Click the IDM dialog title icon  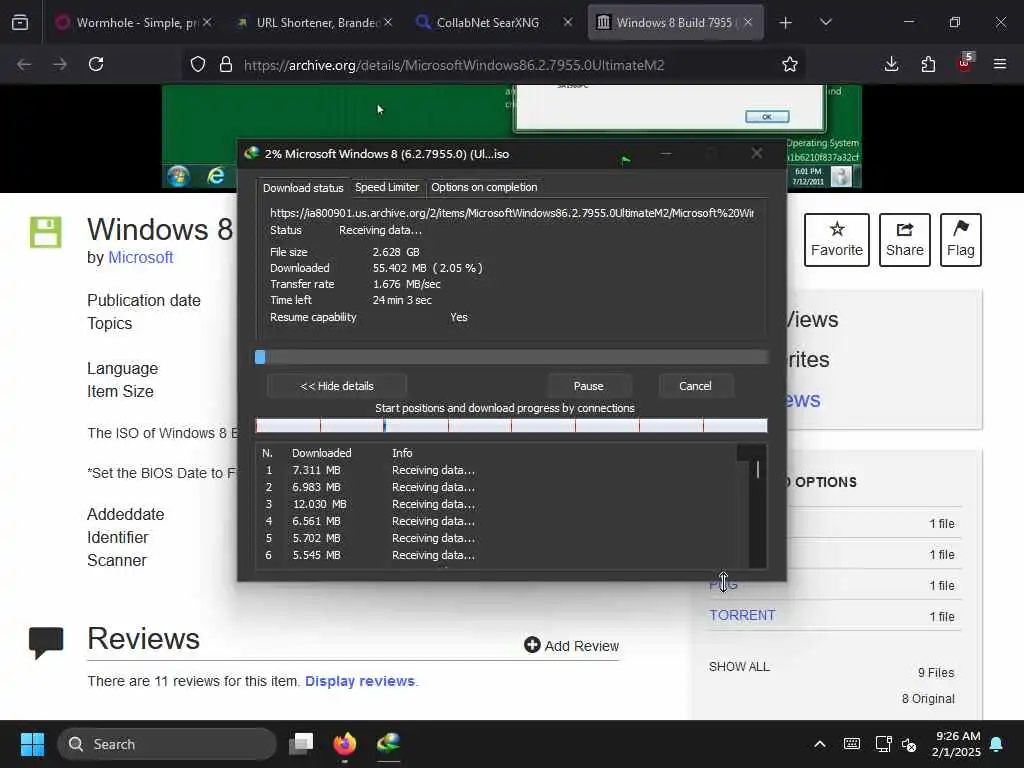tap(251, 153)
